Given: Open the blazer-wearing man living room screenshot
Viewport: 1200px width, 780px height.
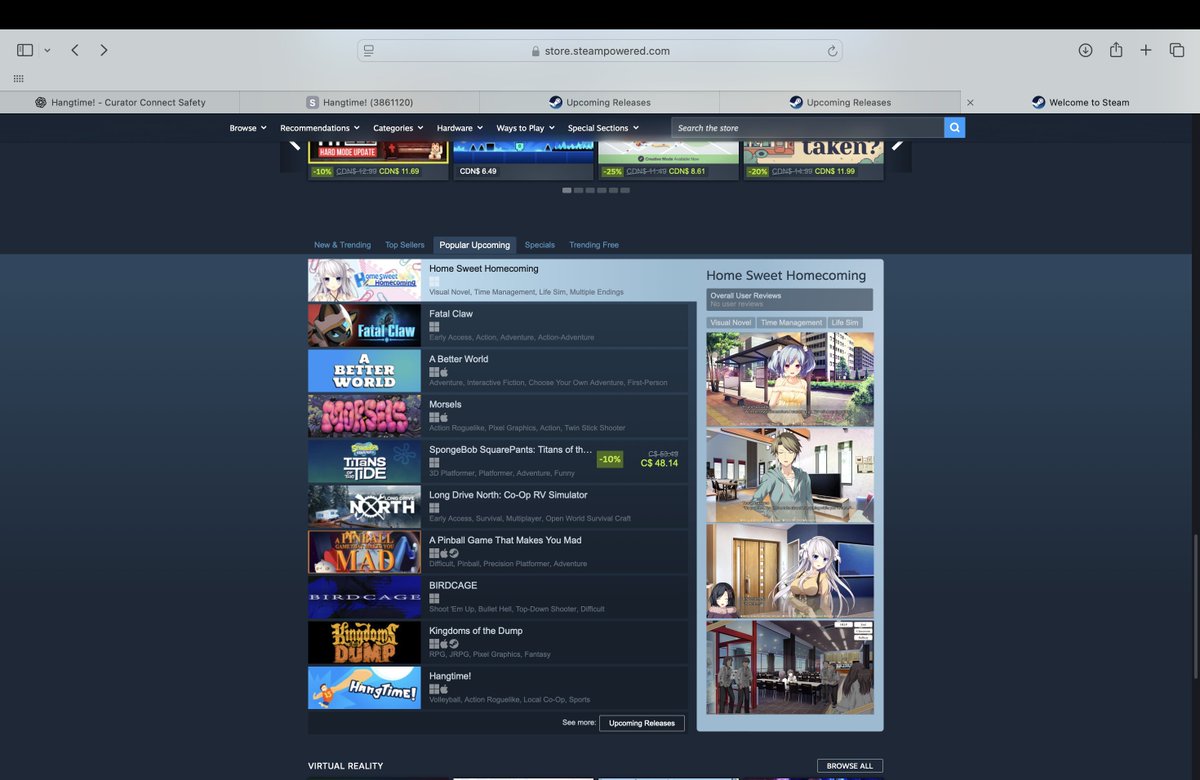Looking at the screenshot, I should pos(790,475).
